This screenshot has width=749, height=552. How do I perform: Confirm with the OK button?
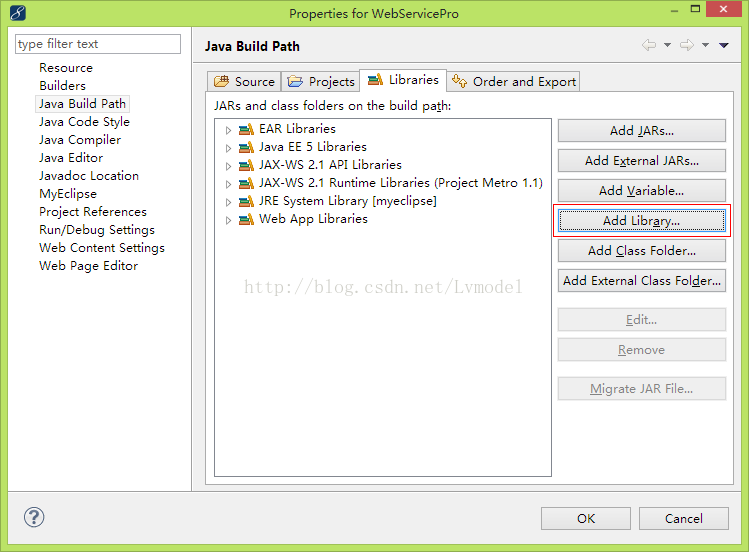click(x=586, y=519)
